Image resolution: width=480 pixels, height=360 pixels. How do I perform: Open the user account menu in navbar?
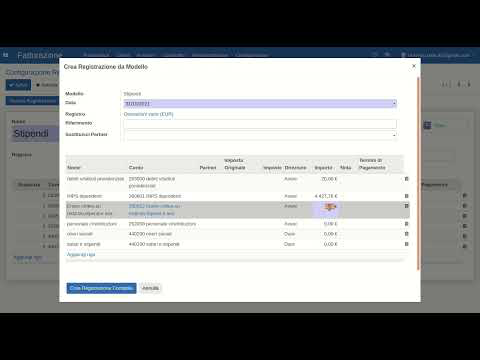click(x=436, y=55)
